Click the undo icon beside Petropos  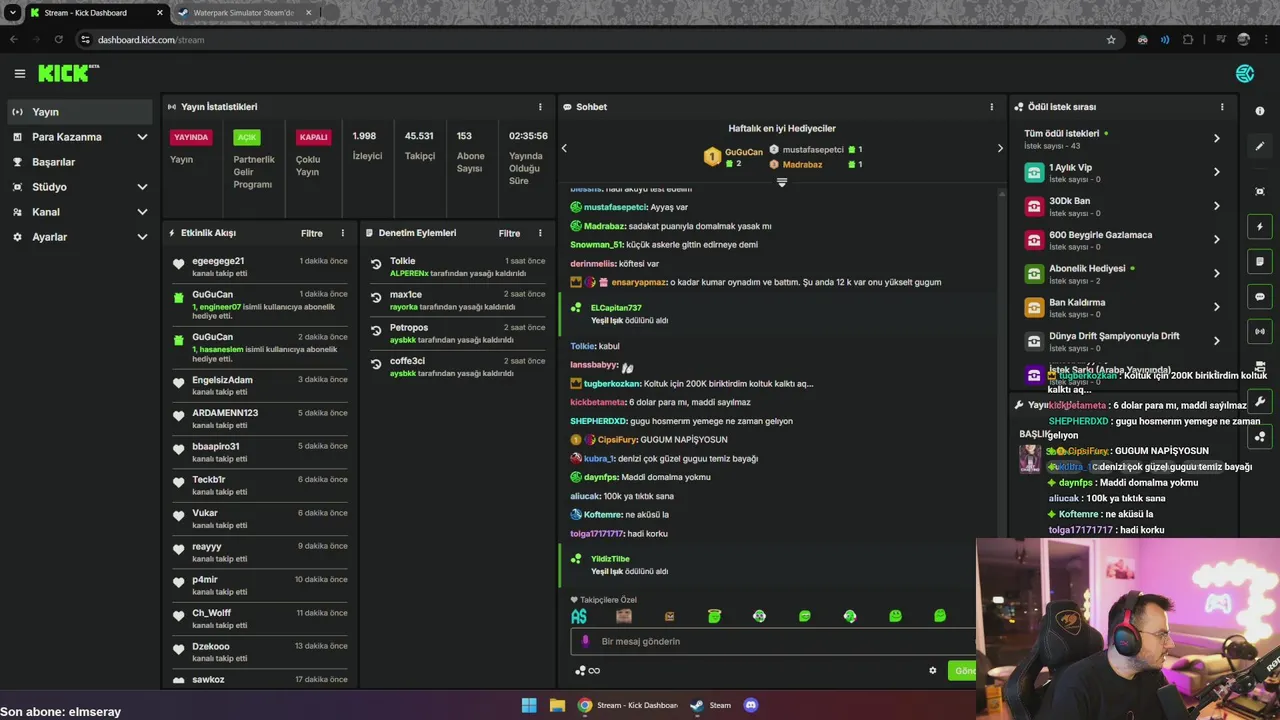click(x=376, y=331)
